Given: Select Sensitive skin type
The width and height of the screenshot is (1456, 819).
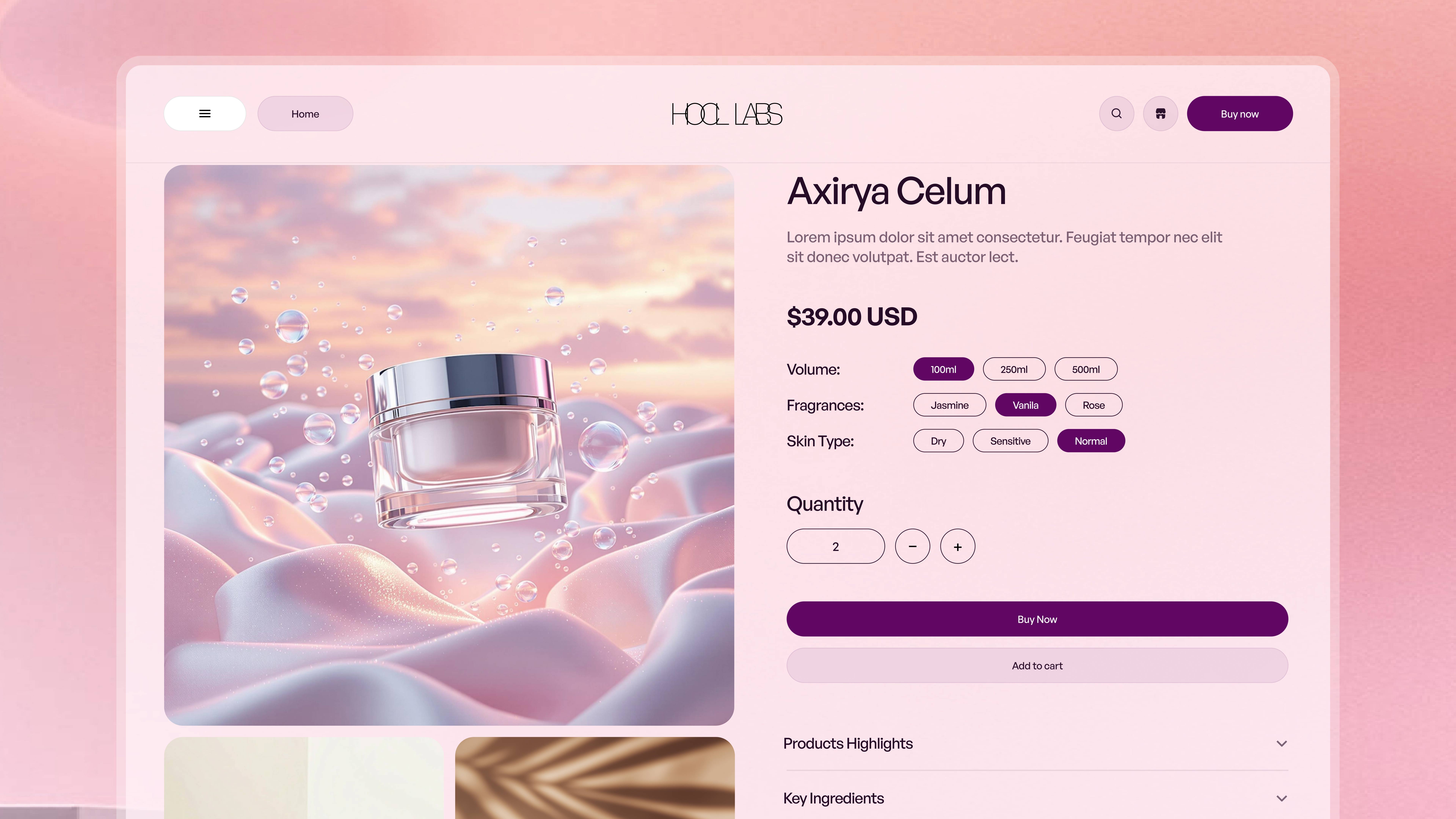Looking at the screenshot, I should pyautogui.click(x=1010, y=441).
